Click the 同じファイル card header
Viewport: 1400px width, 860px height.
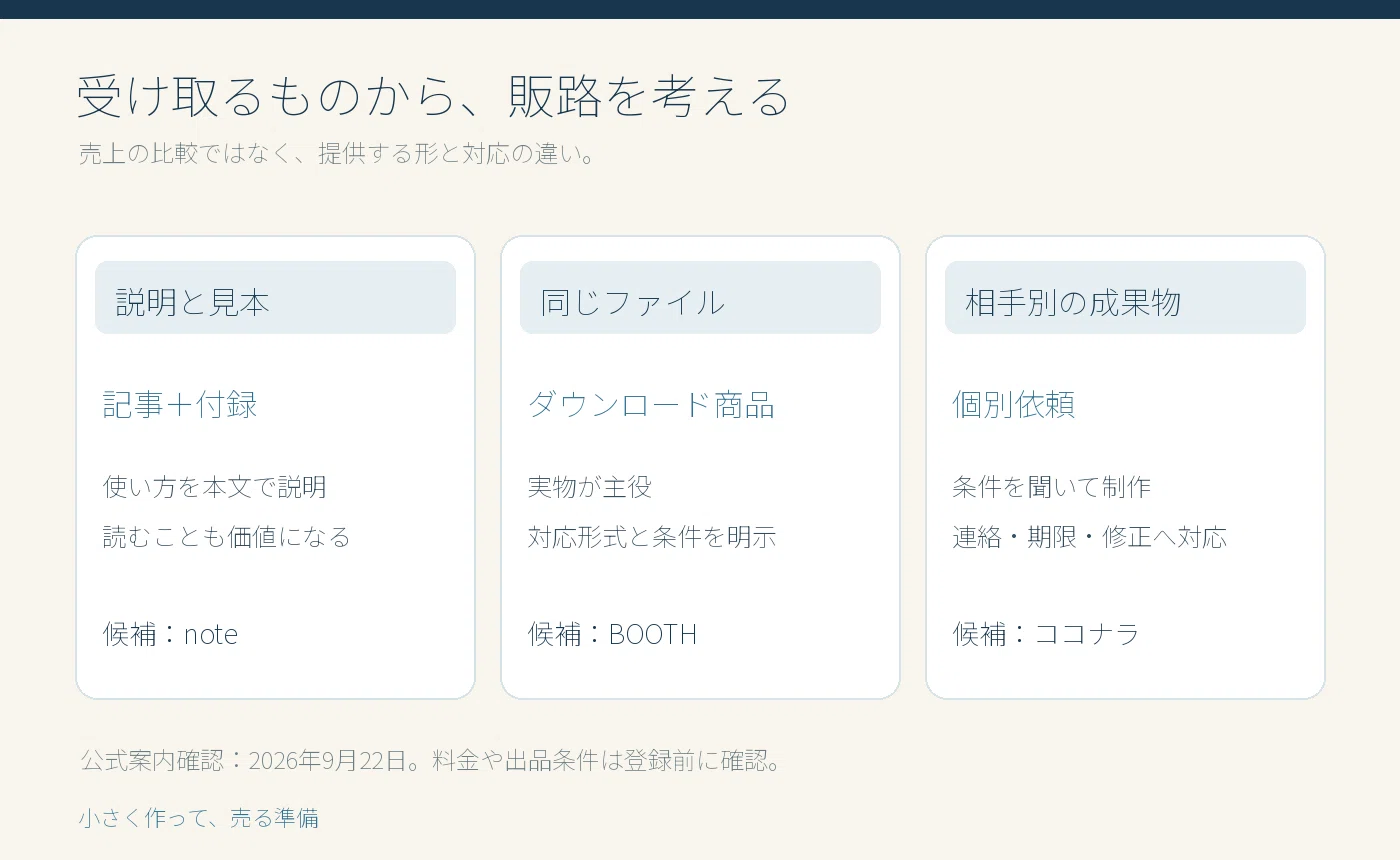(x=700, y=297)
